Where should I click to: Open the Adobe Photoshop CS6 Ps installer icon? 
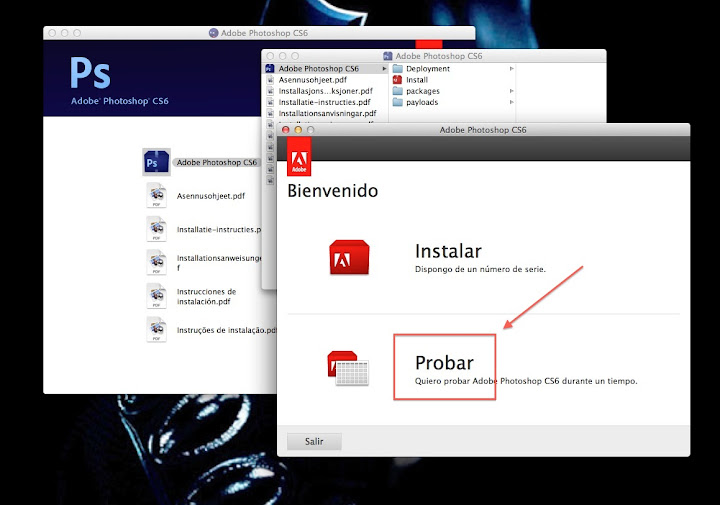(156, 162)
